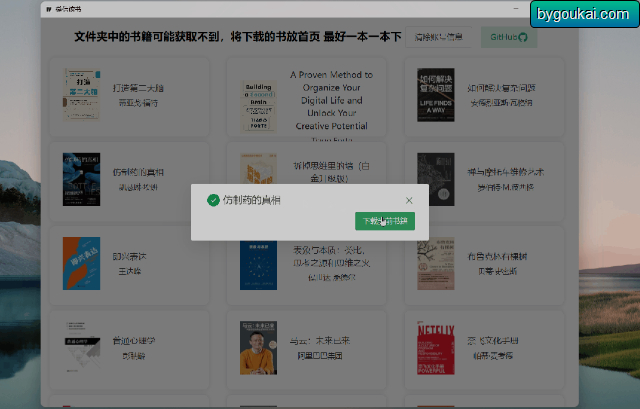Select the Building a Second Brain book cover
This screenshot has width=640, height=409.
click(258, 105)
